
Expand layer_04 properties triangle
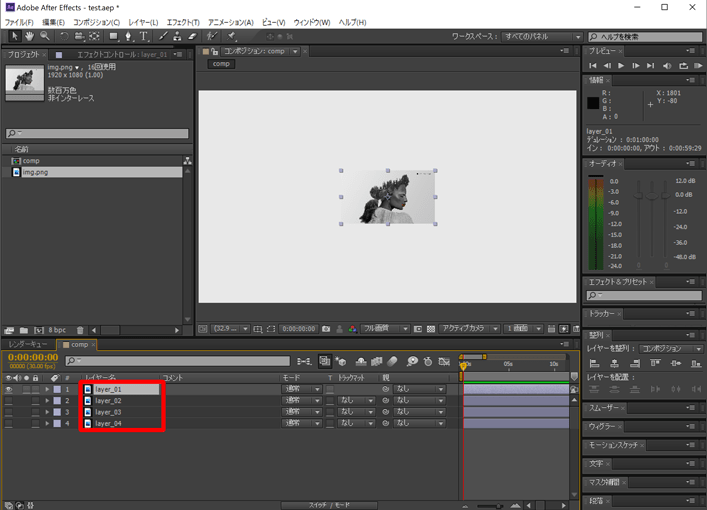pyautogui.click(x=47, y=423)
